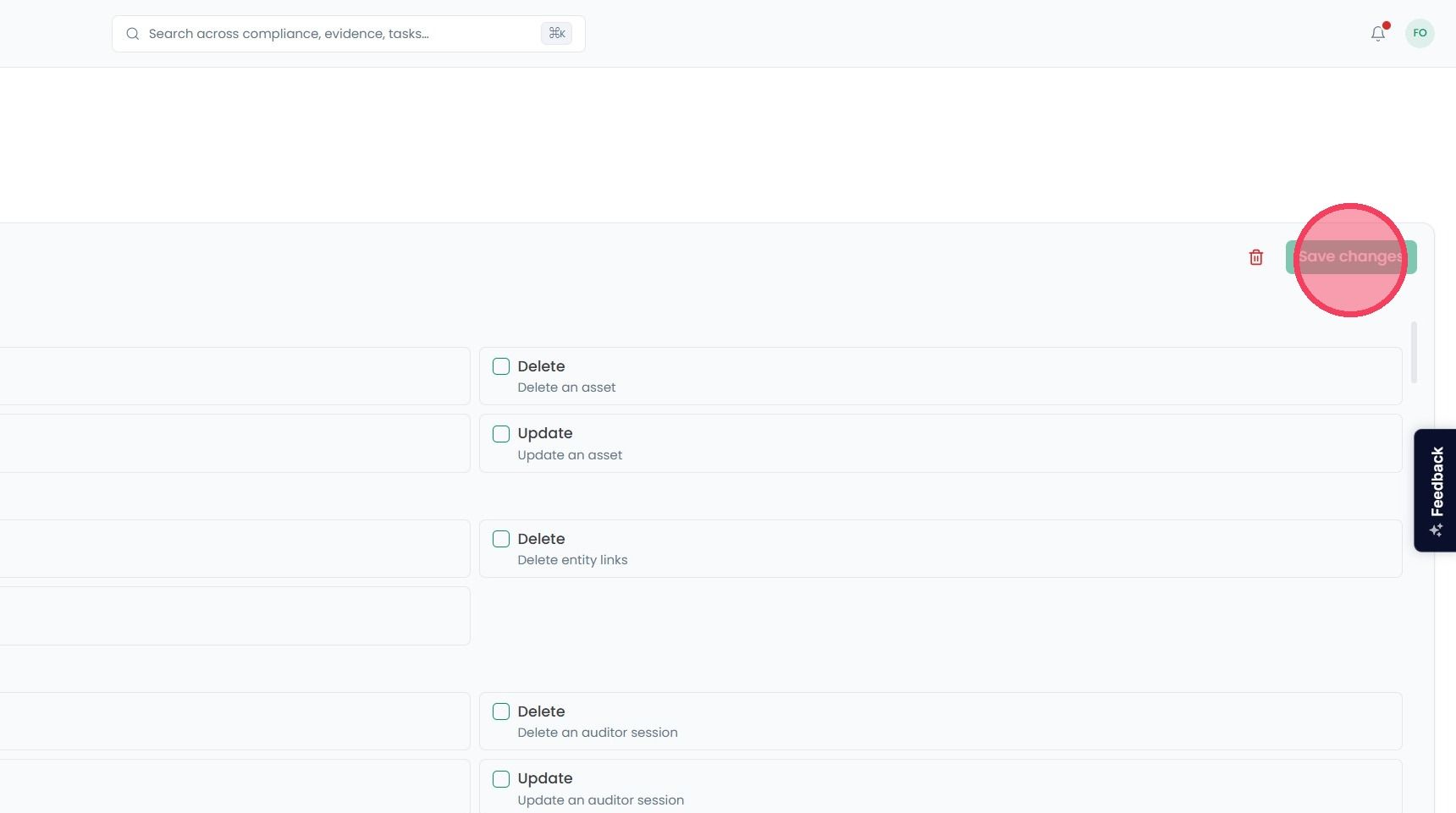The width and height of the screenshot is (1456, 813).
Task: Check the Update an asset checkbox
Action: click(x=501, y=434)
